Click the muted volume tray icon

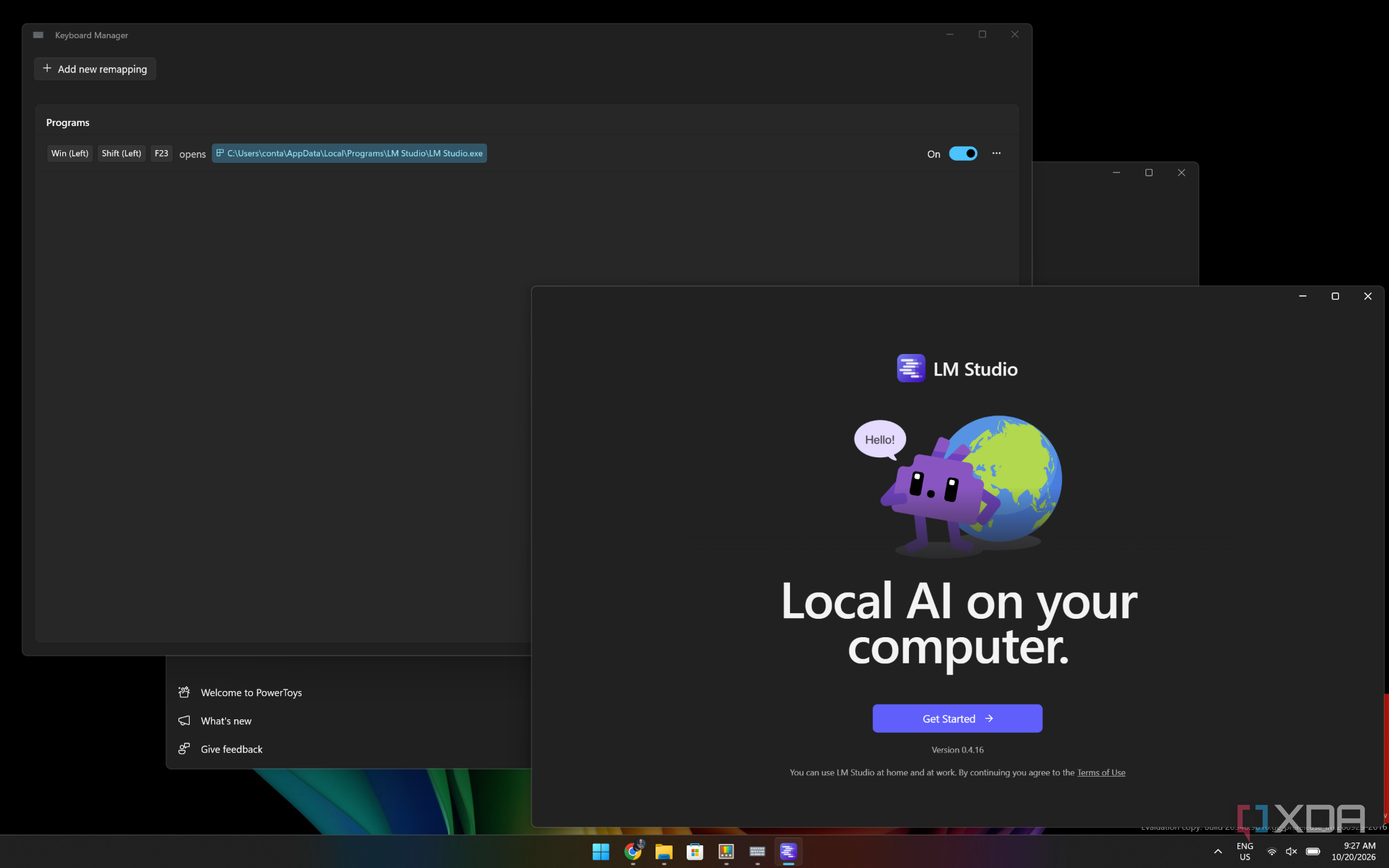click(x=1291, y=852)
